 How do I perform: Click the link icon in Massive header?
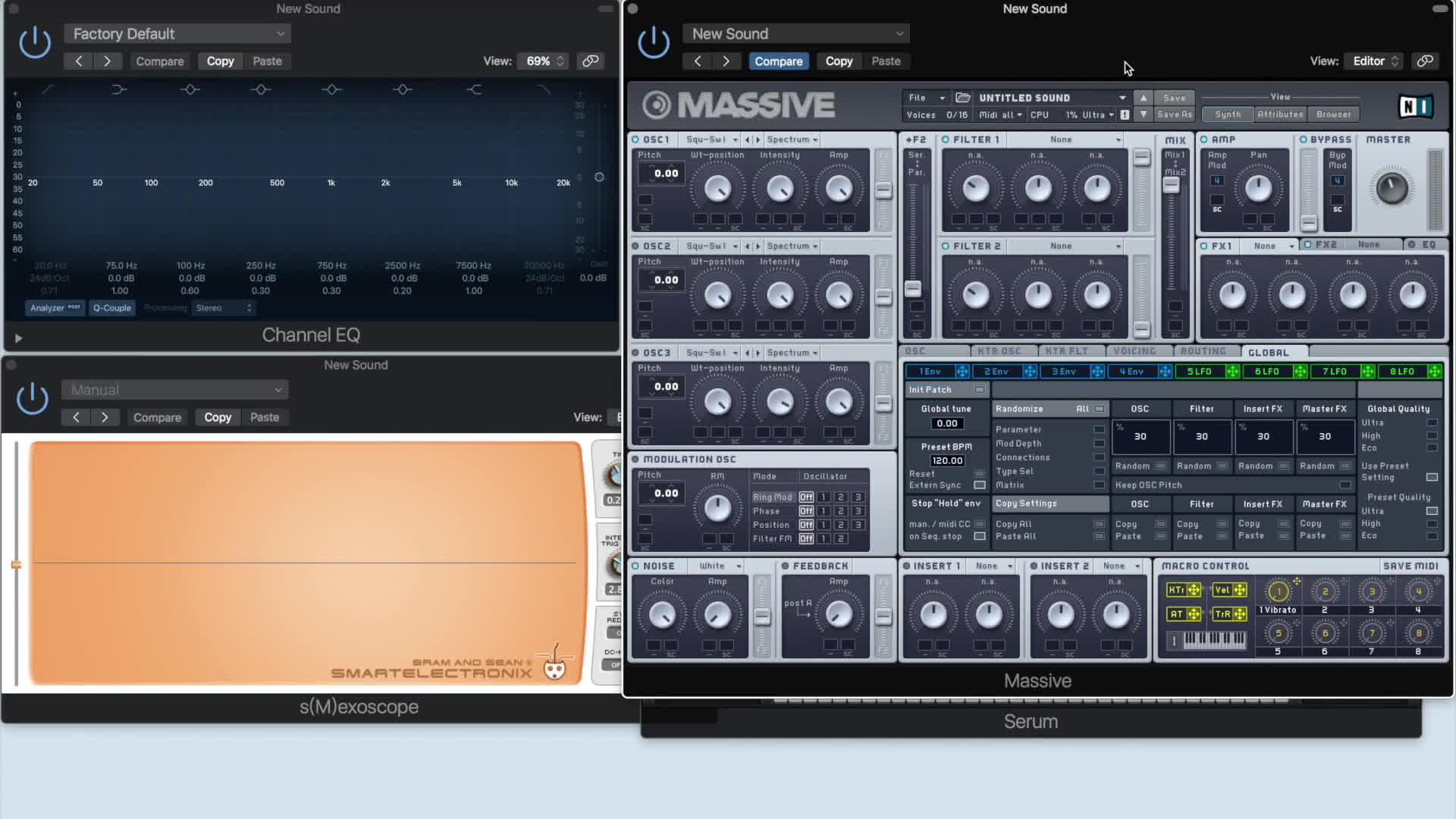[1425, 61]
